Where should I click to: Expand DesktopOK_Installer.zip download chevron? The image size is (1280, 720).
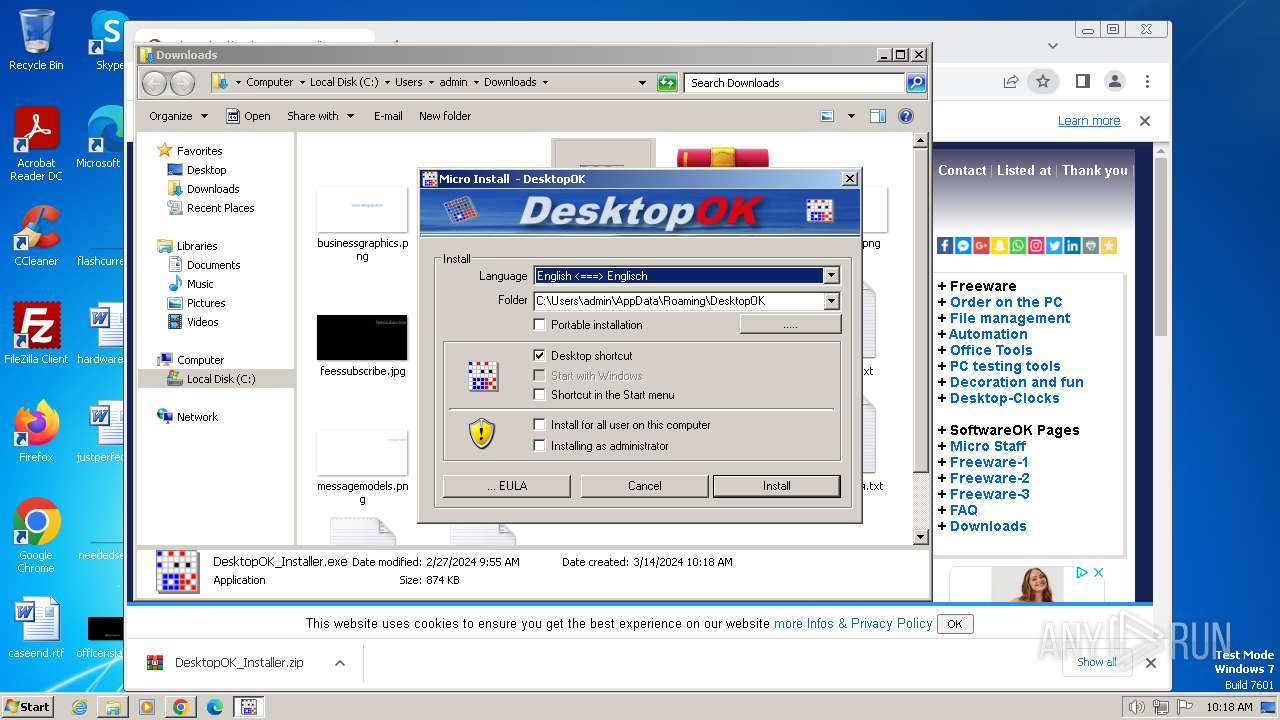(340, 663)
